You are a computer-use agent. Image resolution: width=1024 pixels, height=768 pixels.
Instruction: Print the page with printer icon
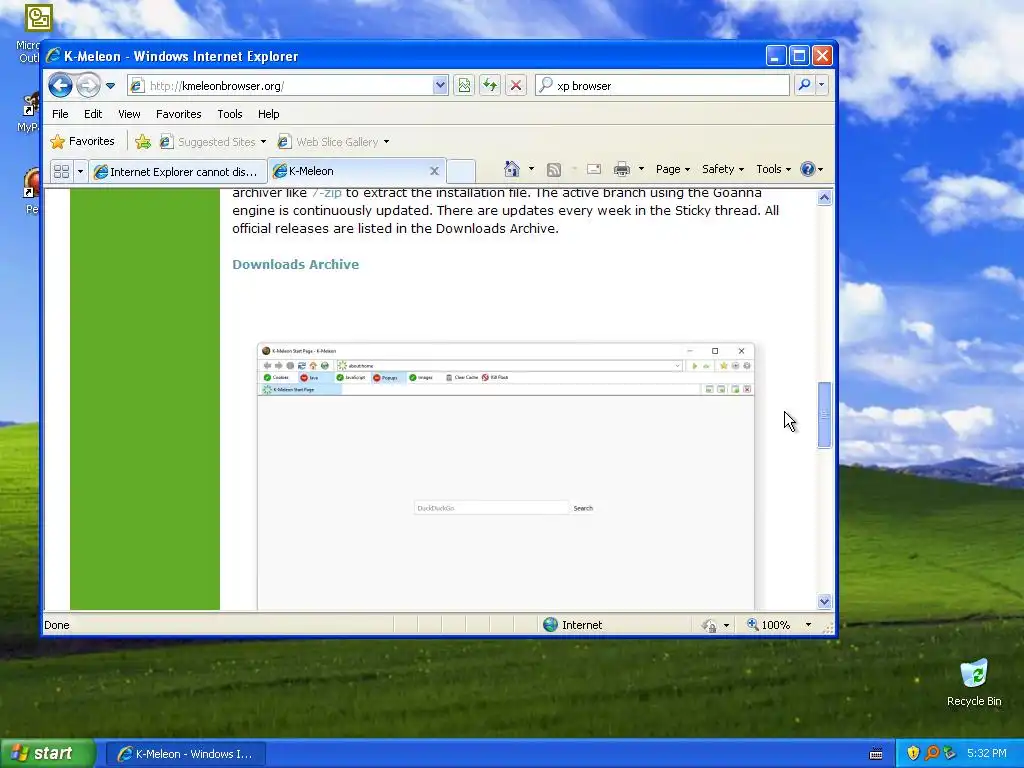click(622, 169)
